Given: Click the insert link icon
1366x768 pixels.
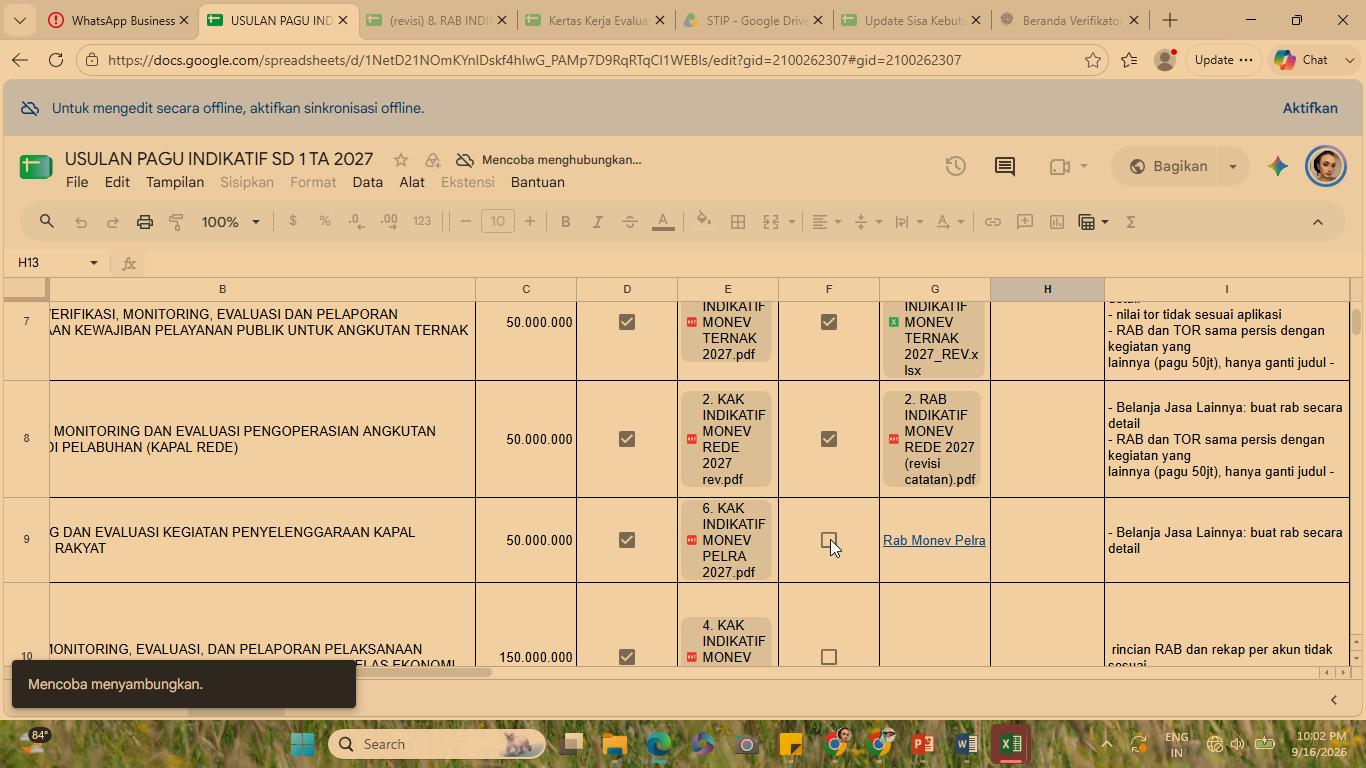Looking at the screenshot, I should click(x=992, y=222).
